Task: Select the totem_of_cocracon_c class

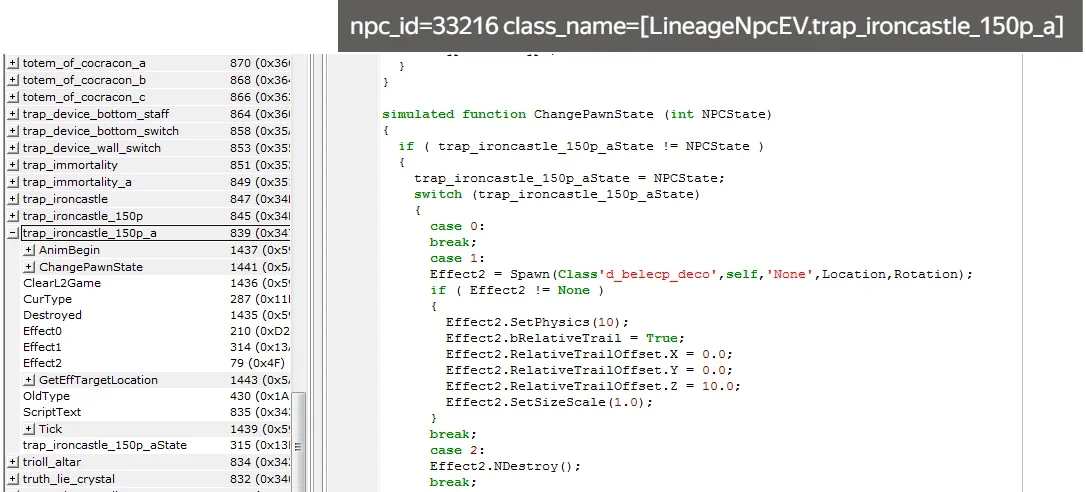Action: click(x=84, y=97)
